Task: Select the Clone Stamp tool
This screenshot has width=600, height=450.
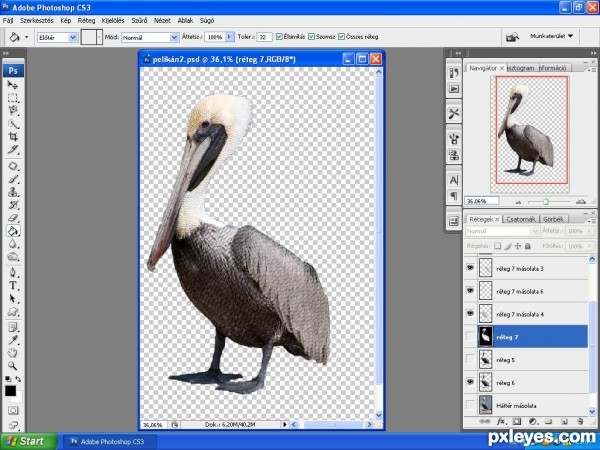Action: (13, 192)
